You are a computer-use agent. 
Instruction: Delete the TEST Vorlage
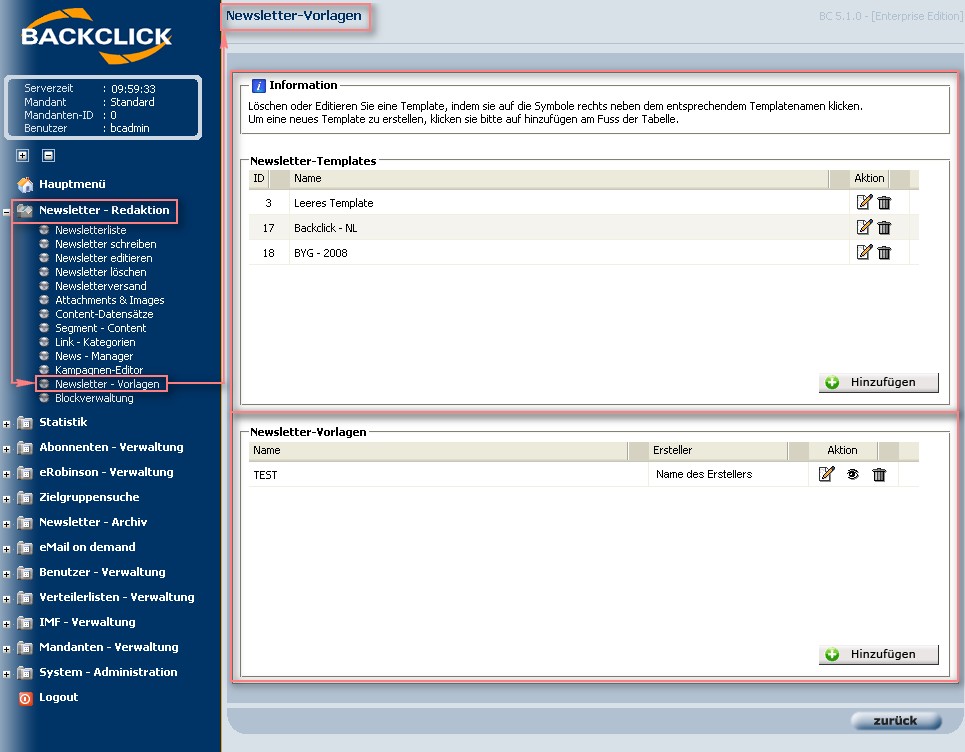click(x=879, y=474)
